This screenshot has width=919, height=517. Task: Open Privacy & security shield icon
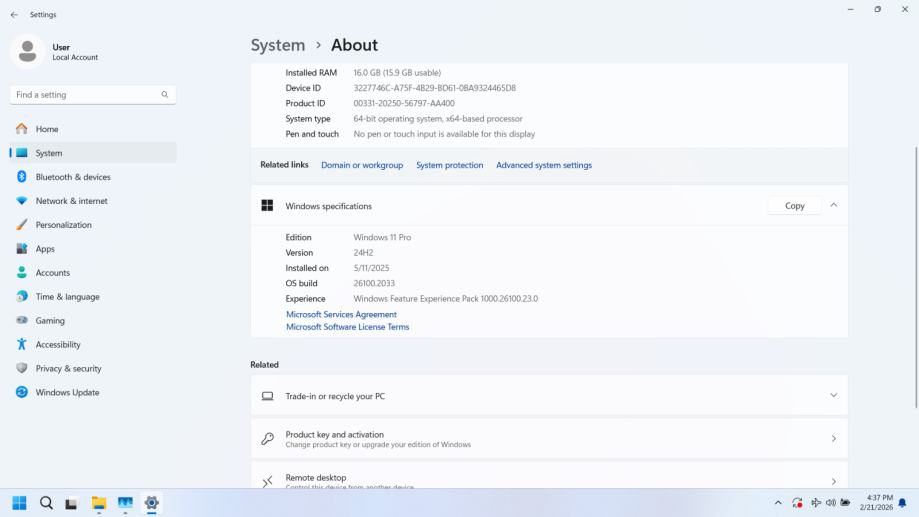(22, 369)
